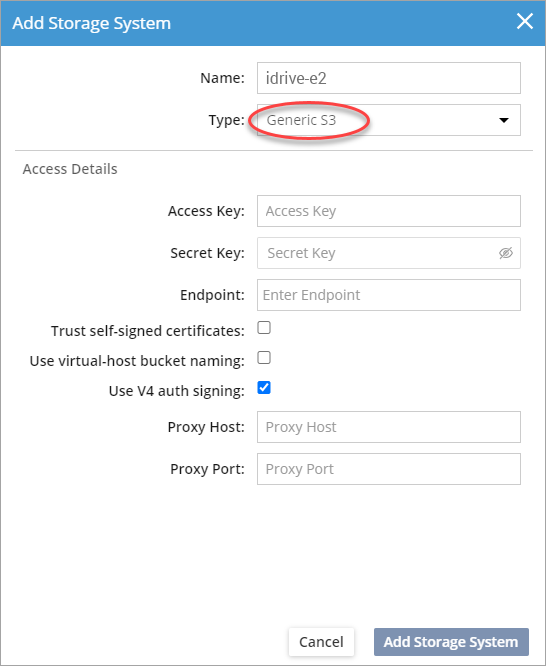Click the Endpoint input box
Viewport: 546px width, 666px height.
(x=388, y=295)
